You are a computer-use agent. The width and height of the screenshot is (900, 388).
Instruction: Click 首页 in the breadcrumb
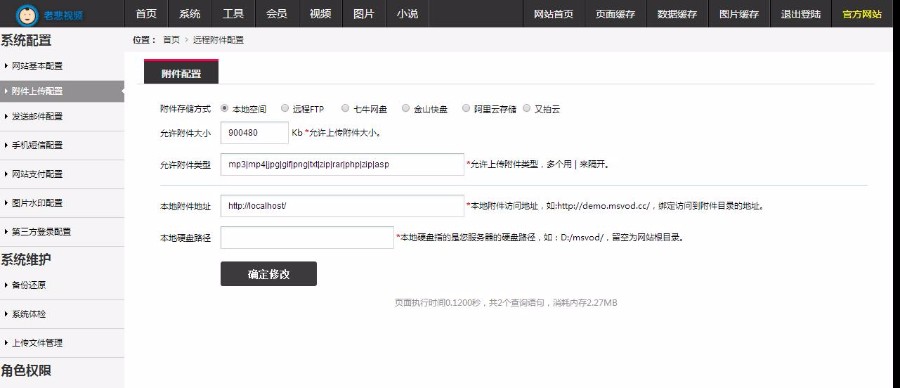171,40
